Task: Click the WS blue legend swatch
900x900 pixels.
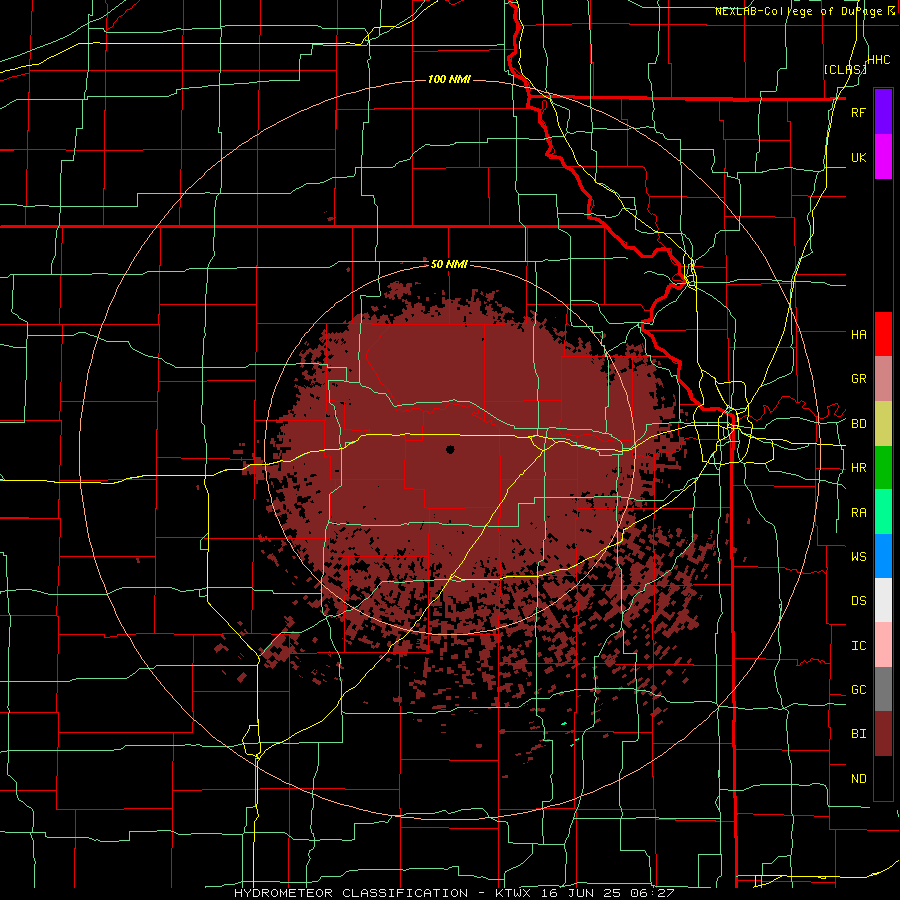Action: coord(883,556)
